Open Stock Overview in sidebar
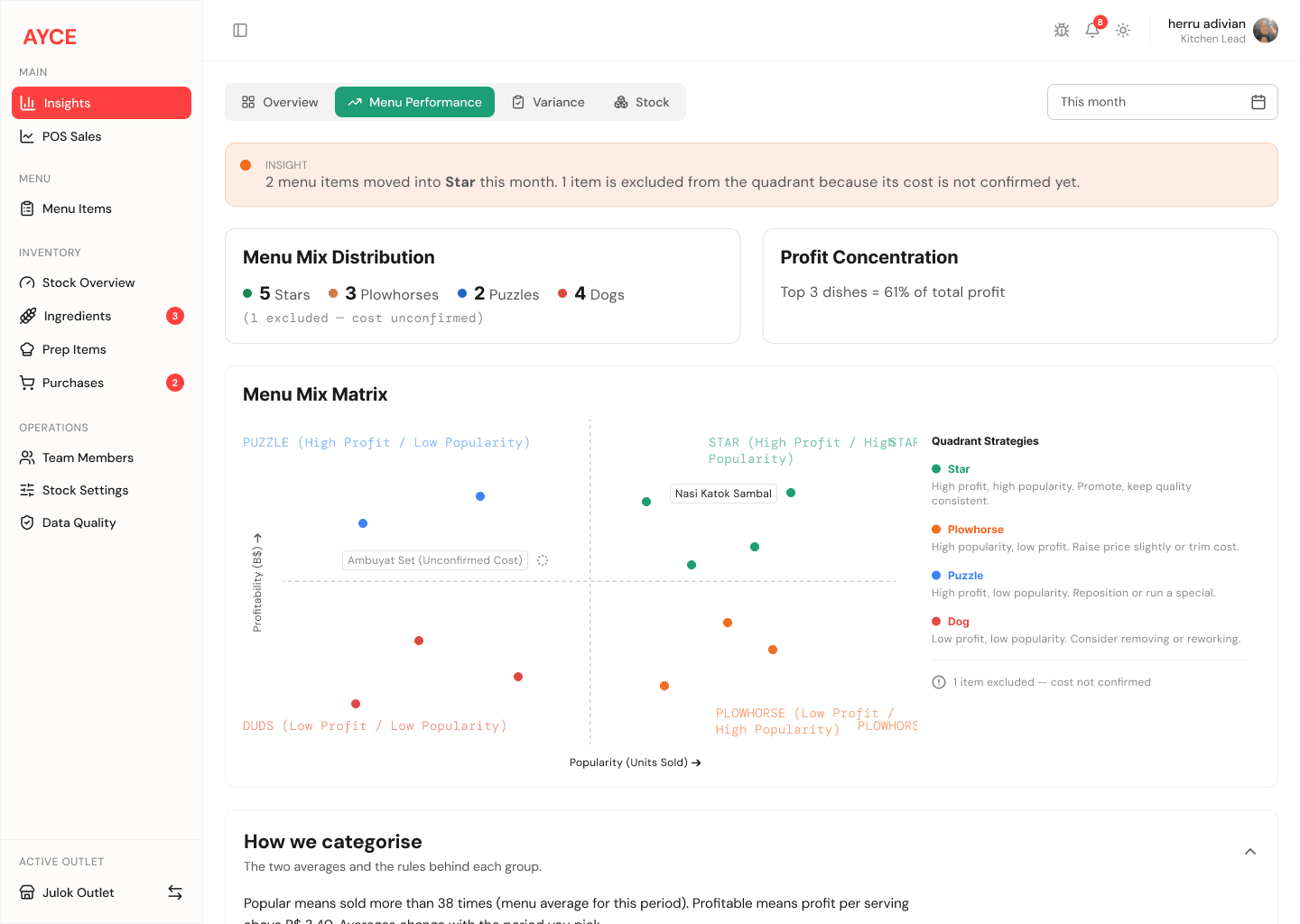Screen dimensions: 1300x924 (x=101, y=282)
